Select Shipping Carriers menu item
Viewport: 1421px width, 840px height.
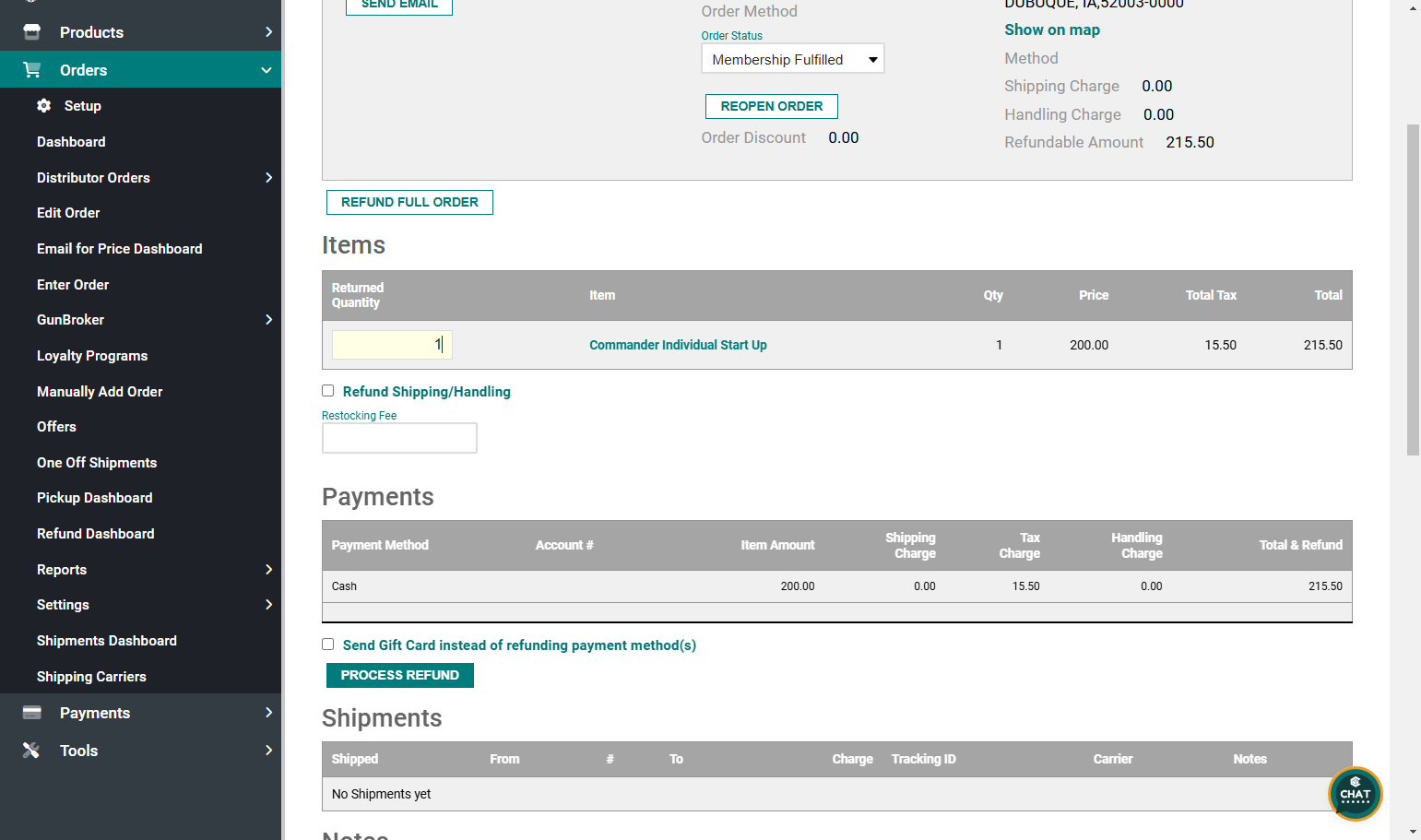coord(91,677)
